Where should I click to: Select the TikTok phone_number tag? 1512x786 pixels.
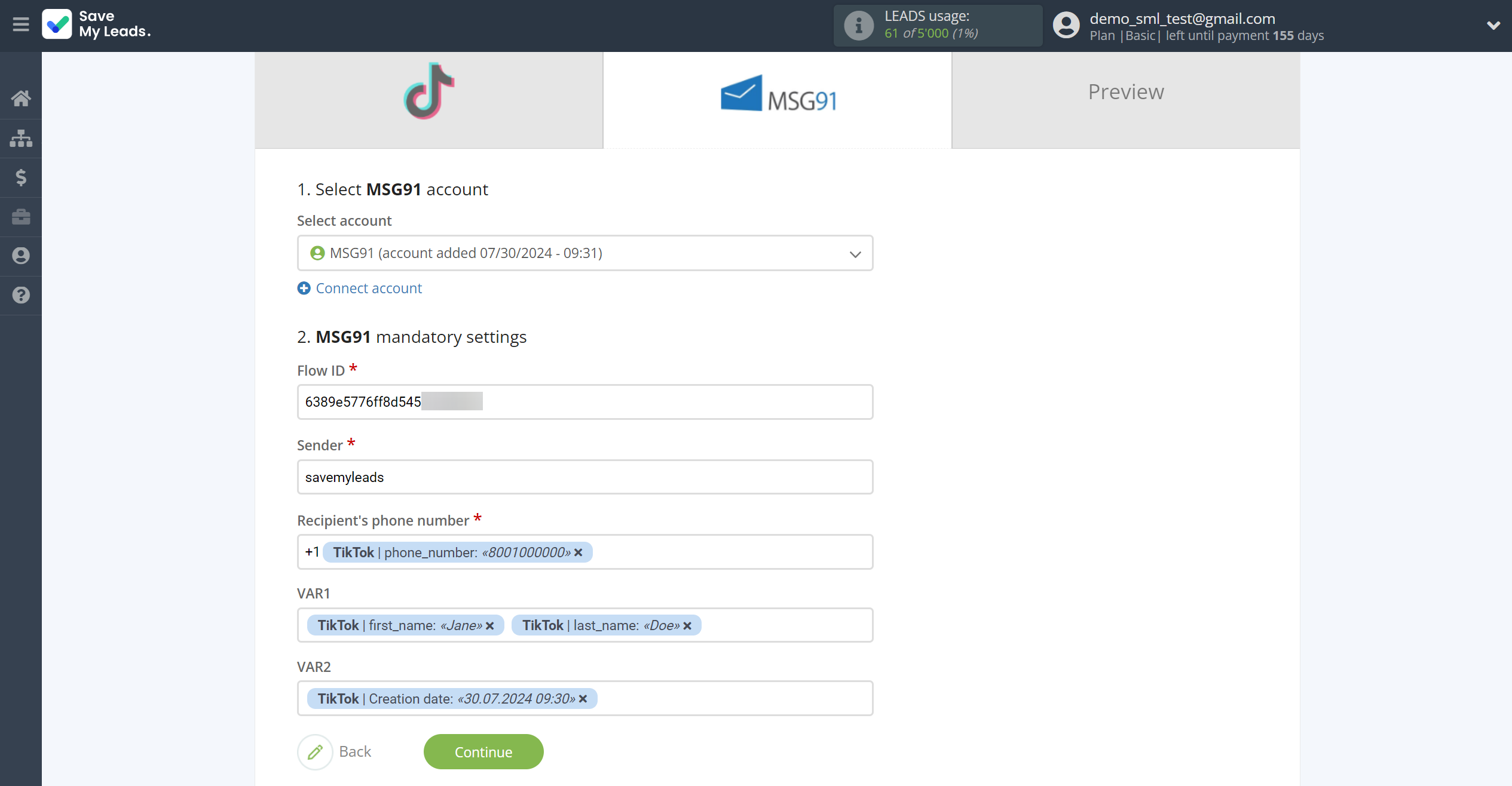pyautogui.click(x=457, y=552)
